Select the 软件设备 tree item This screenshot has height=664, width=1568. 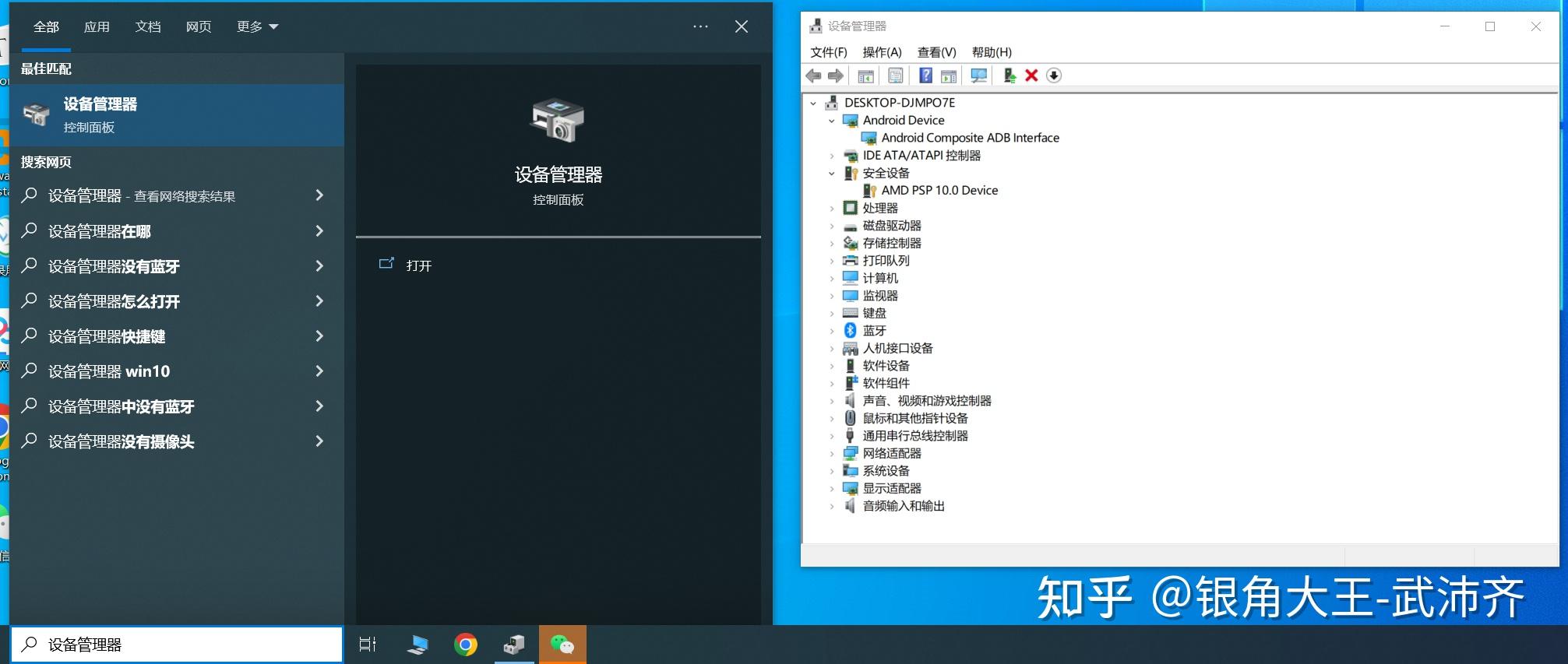(886, 366)
